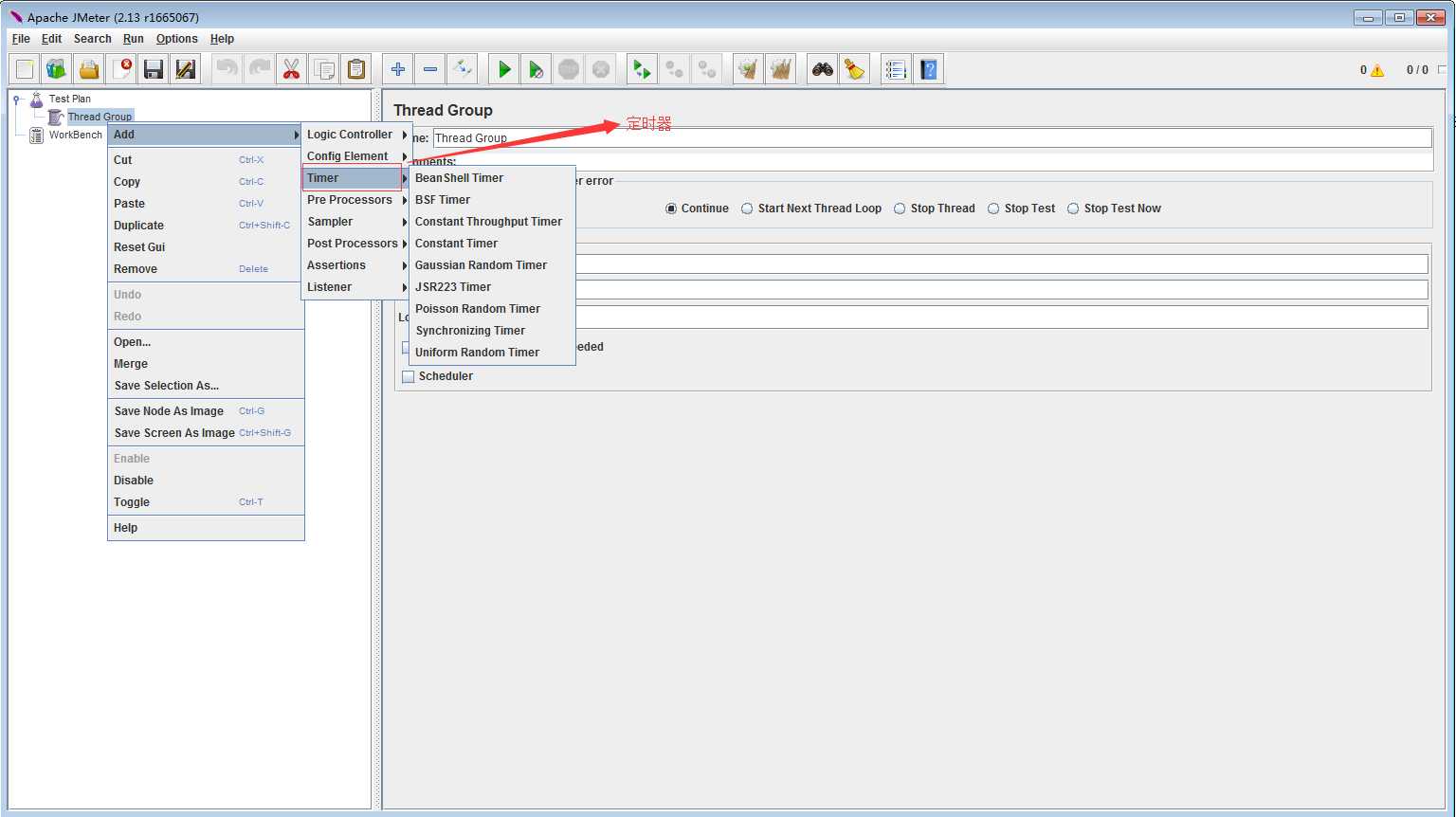Select Start Next Thread Loop radio button
This screenshot has height=817, width=1456.
pos(747,209)
